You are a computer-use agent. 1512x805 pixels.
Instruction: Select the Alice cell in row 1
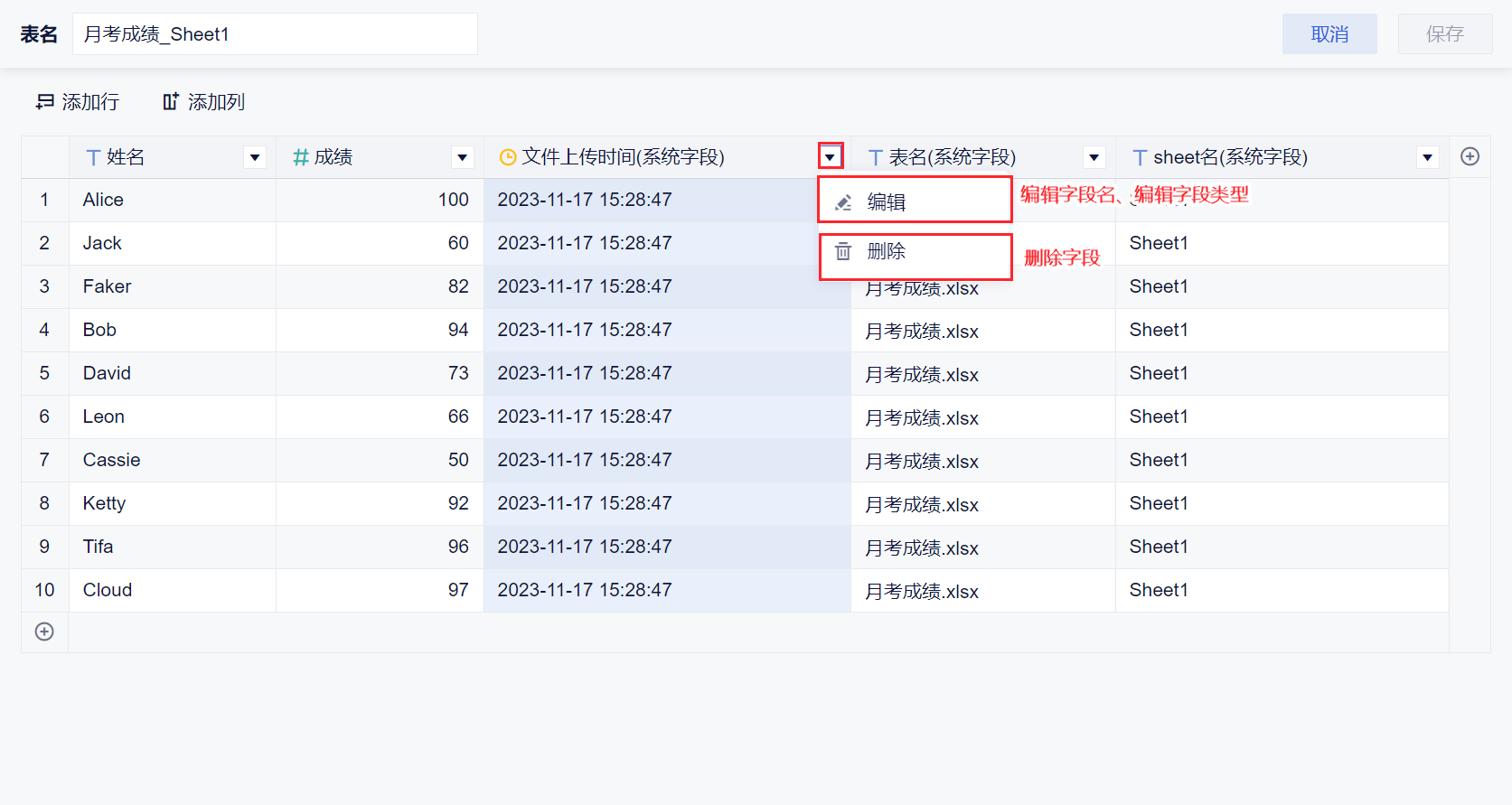pyautogui.click(x=172, y=200)
